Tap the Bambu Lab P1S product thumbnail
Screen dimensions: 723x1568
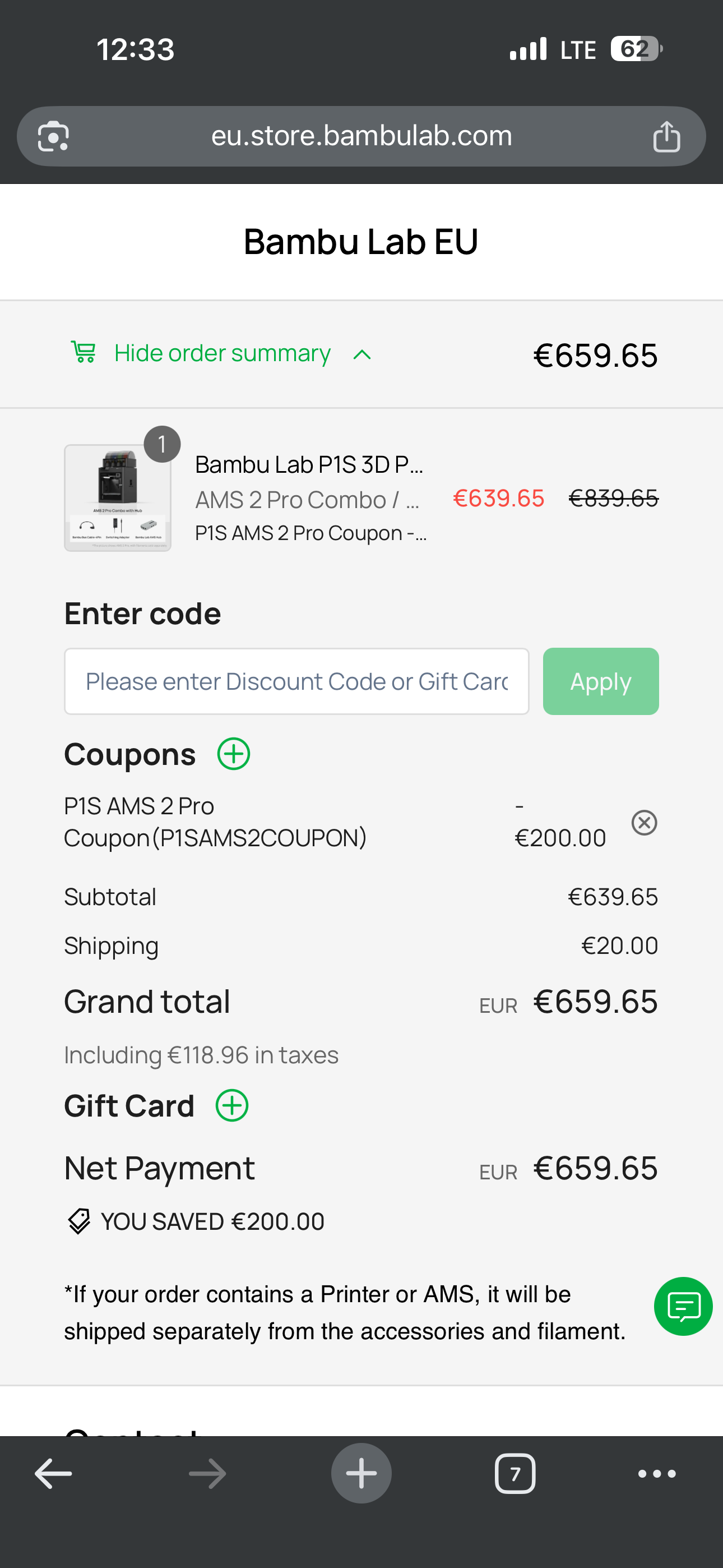(x=118, y=497)
